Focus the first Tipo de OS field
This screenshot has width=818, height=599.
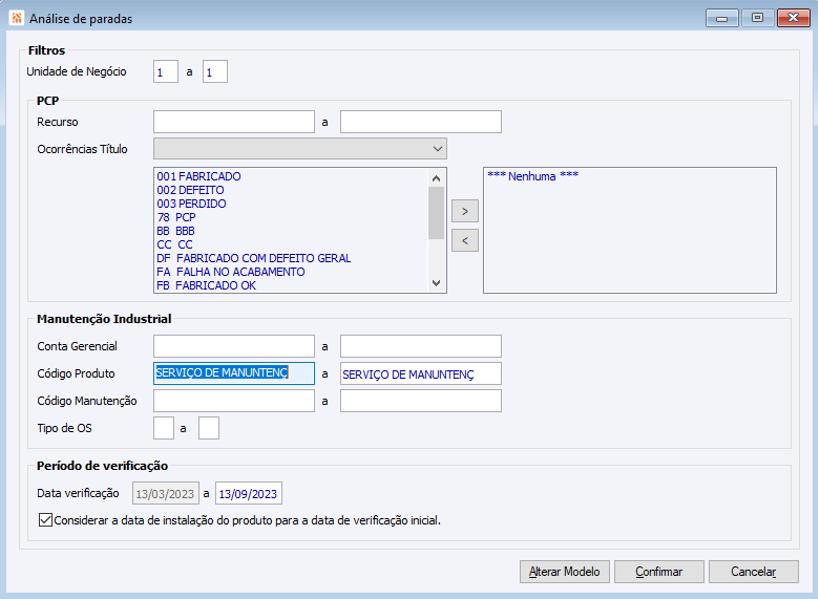pos(163,428)
